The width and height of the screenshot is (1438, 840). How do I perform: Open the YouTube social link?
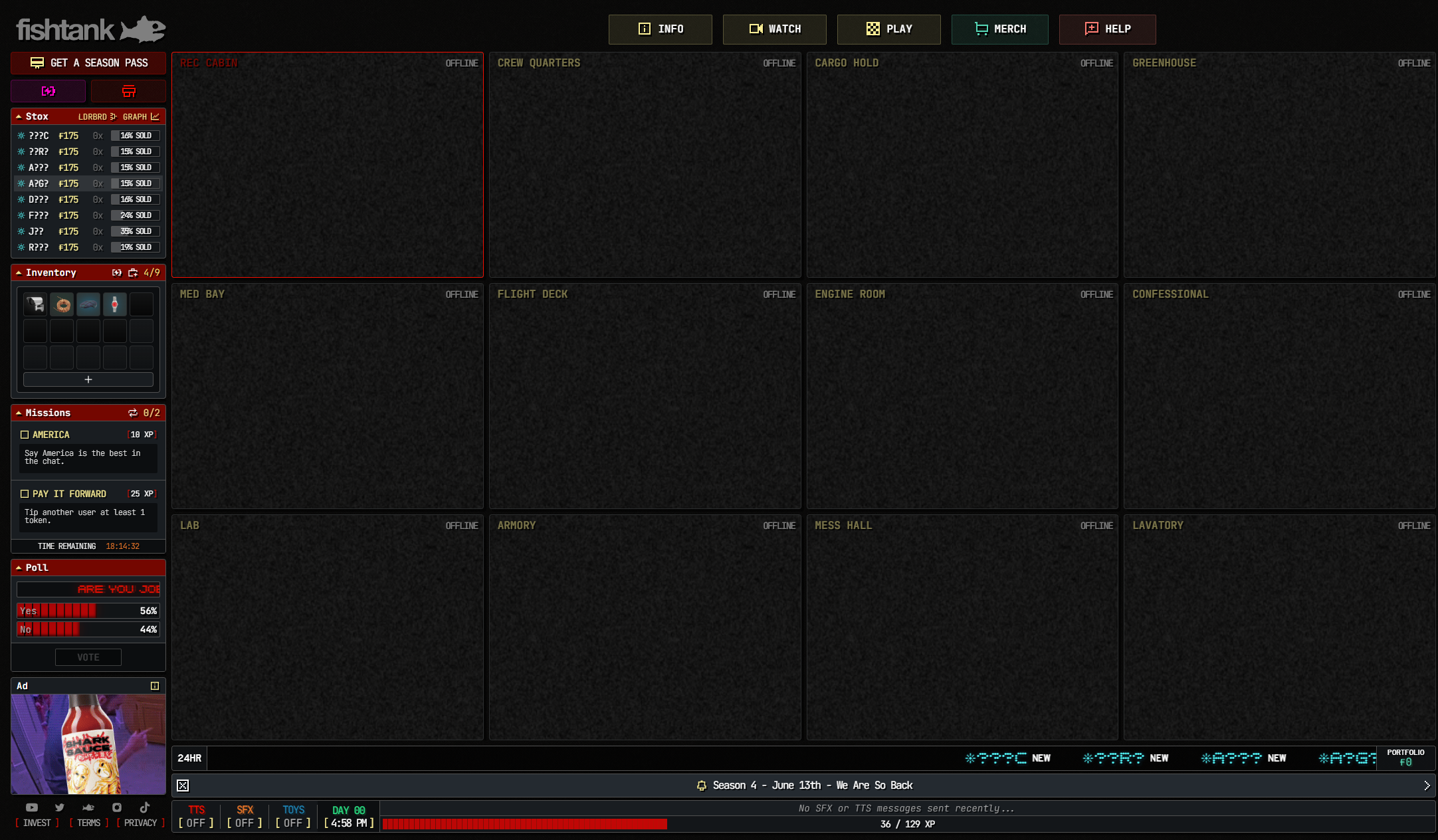pyautogui.click(x=32, y=807)
